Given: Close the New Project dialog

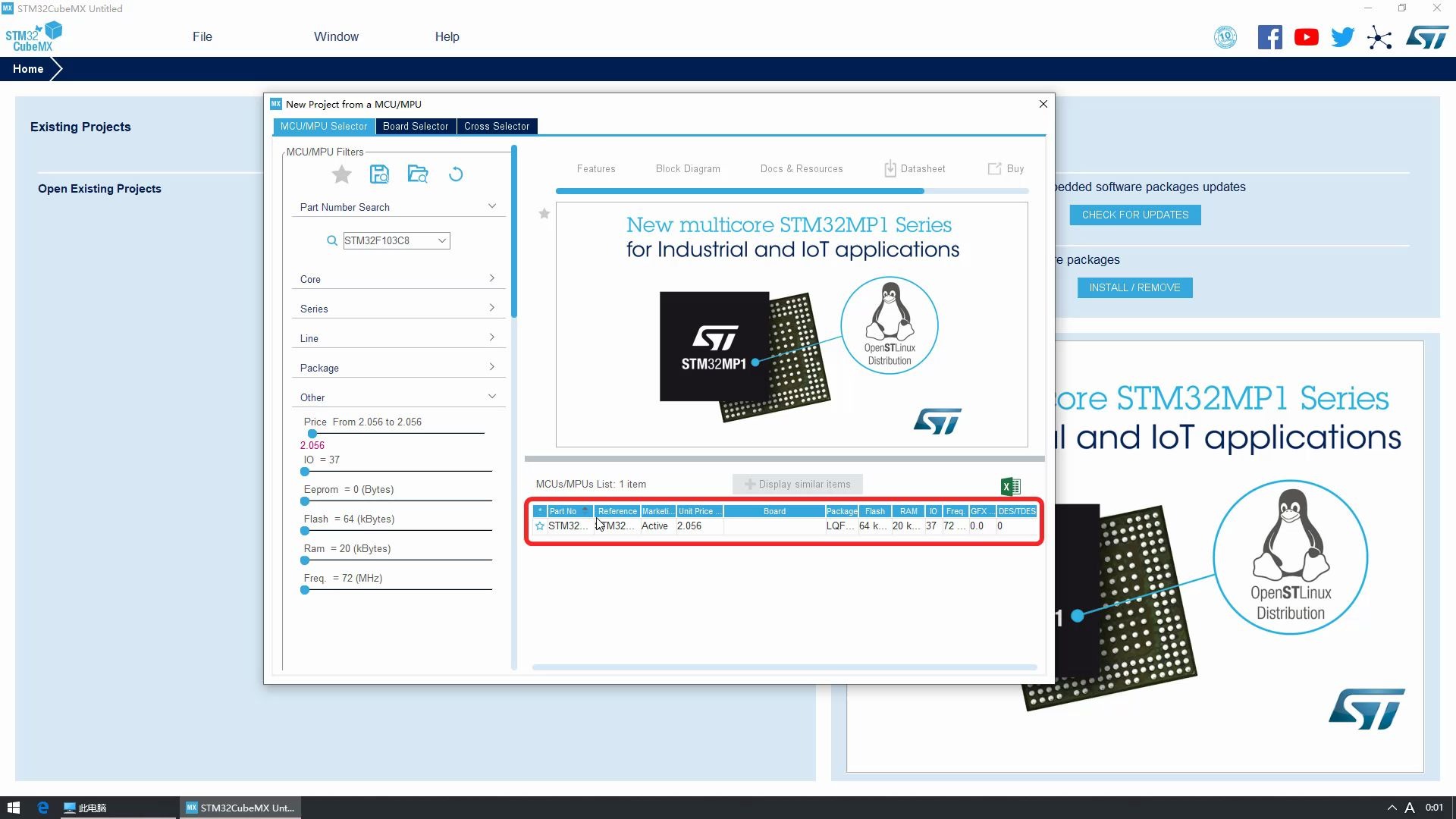Looking at the screenshot, I should pos(1043,104).
